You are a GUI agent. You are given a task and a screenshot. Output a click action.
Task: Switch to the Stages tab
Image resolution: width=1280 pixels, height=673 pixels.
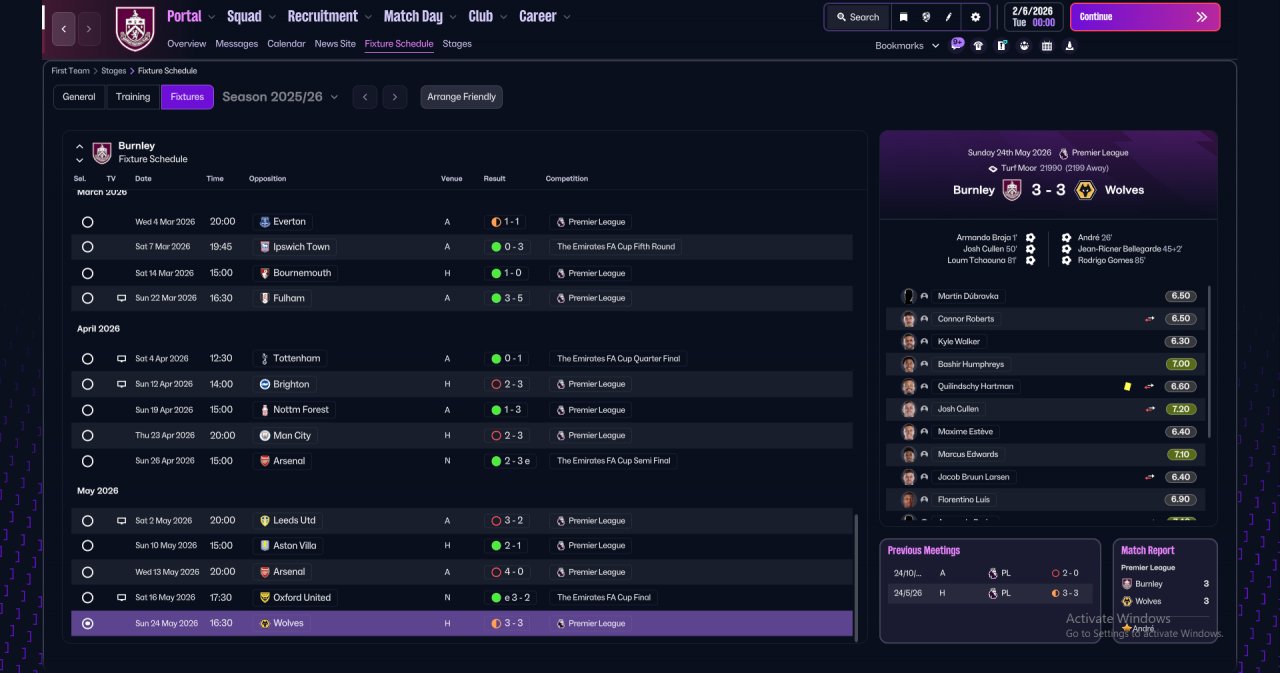tap(457, 44)
